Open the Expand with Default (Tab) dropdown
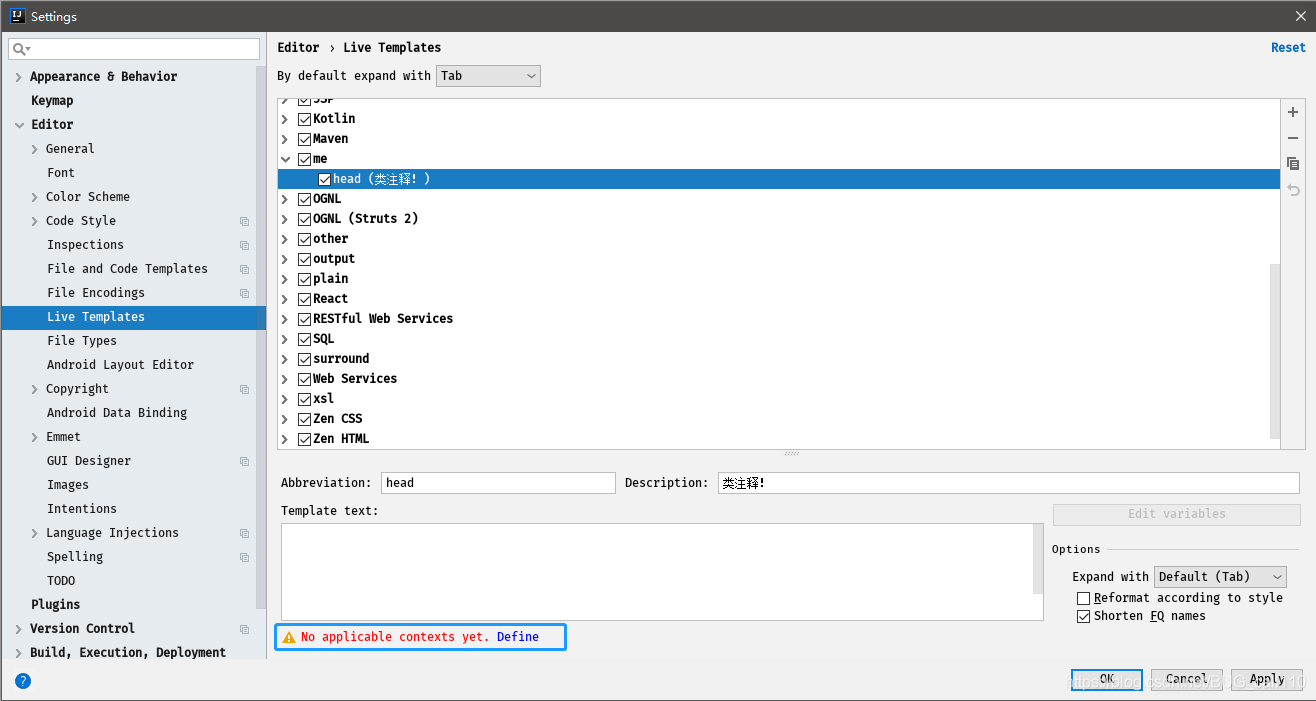Screen dimensions: 1316x701 pos(1219,576)
